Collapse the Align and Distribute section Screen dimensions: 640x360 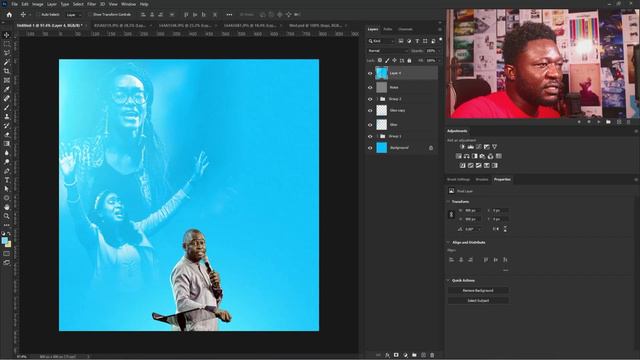click(x=448, y=242)
